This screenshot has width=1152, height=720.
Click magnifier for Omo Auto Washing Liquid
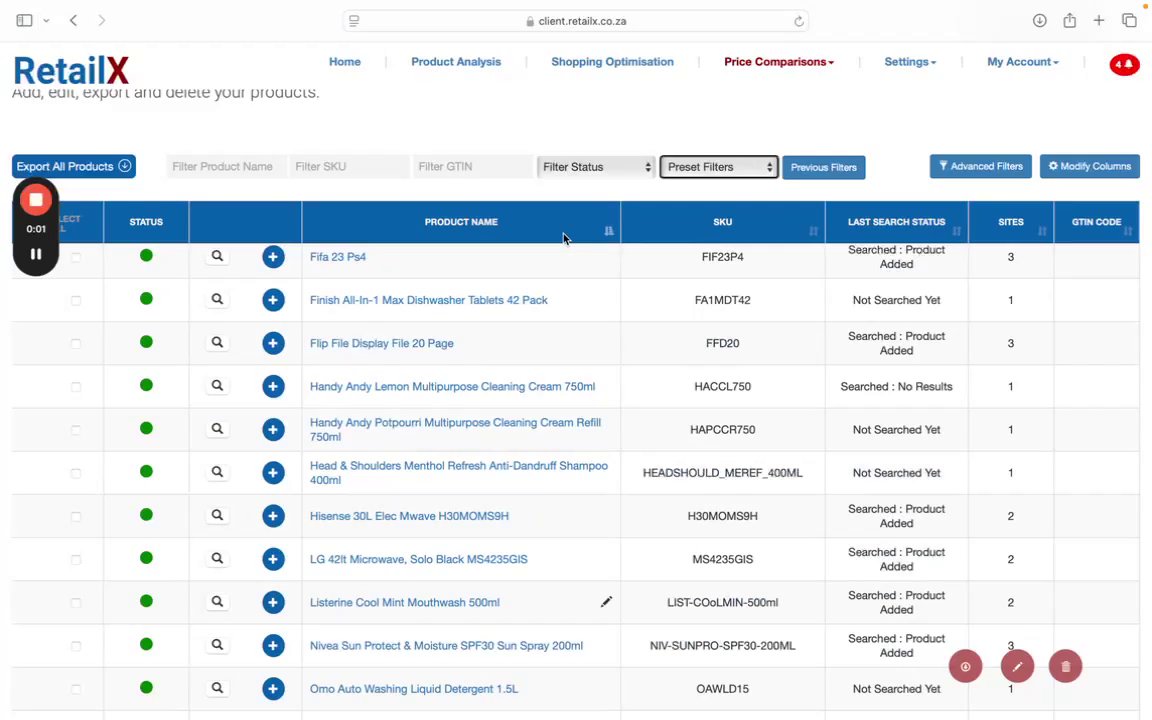pyautogui.click(x=217, y=688)
